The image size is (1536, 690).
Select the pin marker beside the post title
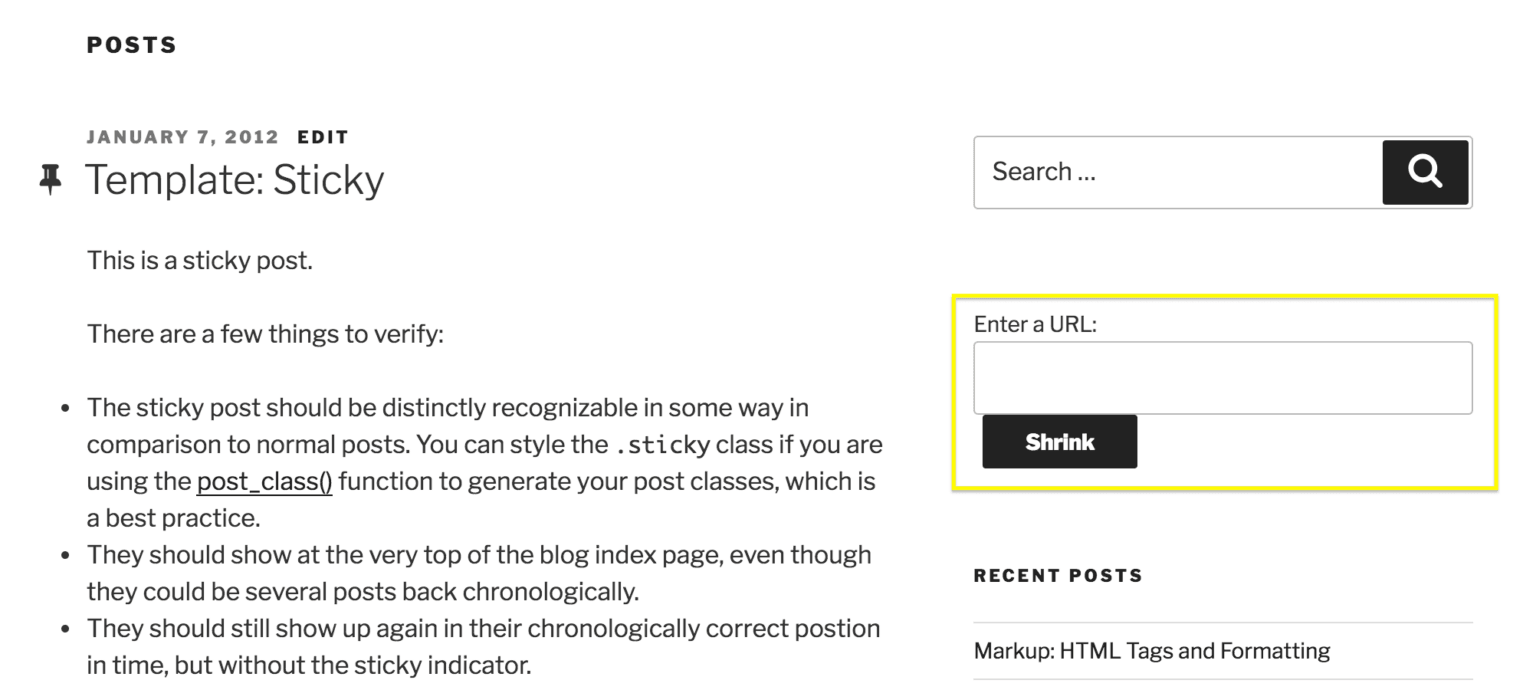pyautogui.click(x=51, y=178)
